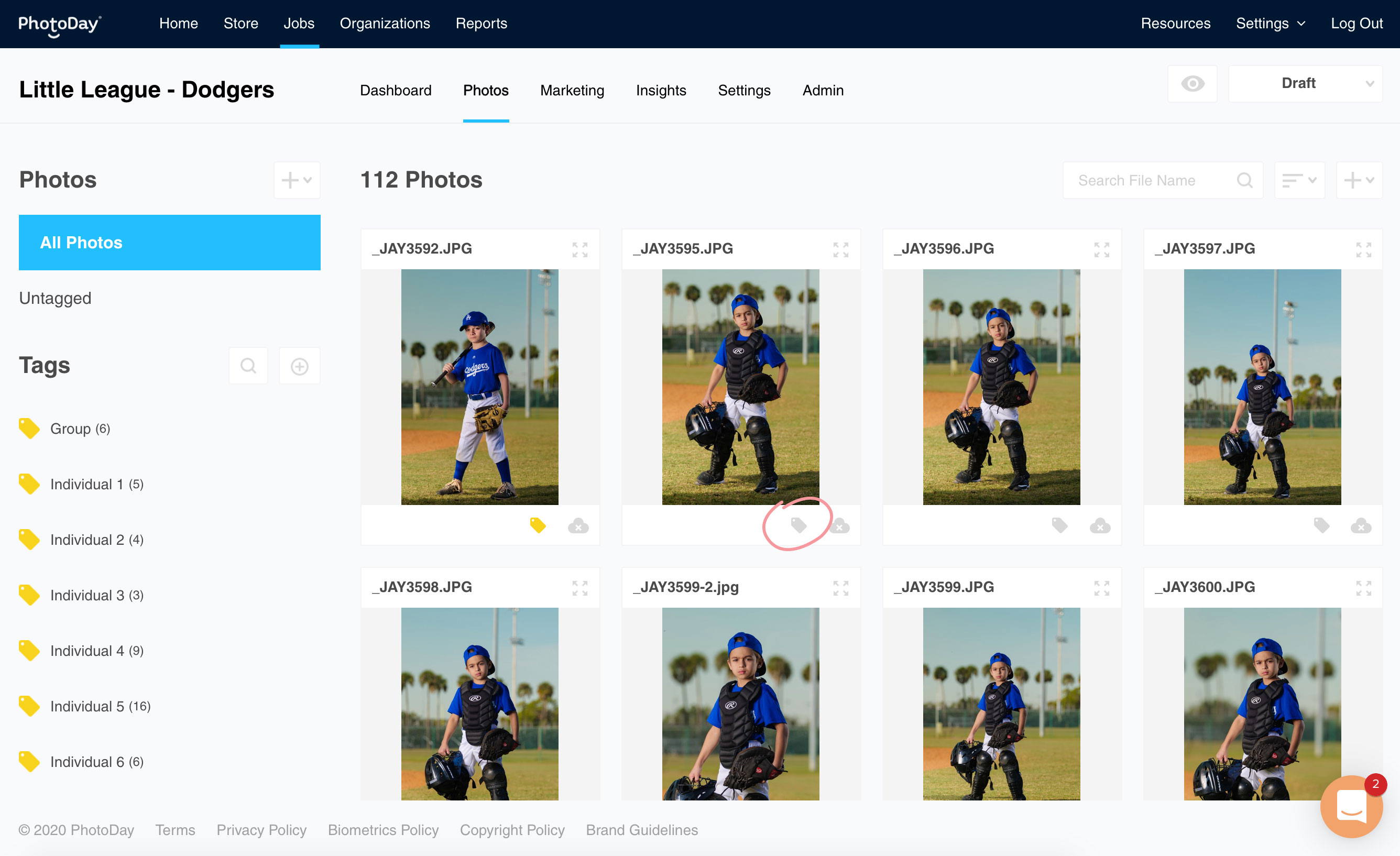1400x856 pixels.
Task: Switch to the Marketing tab
Action: coord(572,90)
